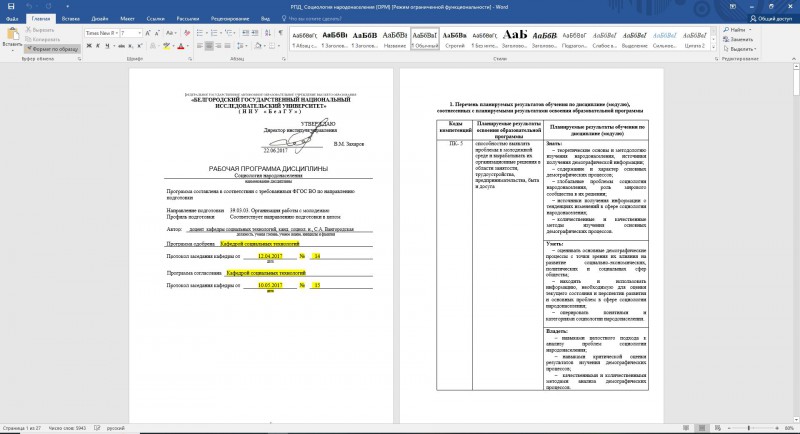Screen dimensions: 800x434
Task: Undo the last action
Action: [30, 7]
